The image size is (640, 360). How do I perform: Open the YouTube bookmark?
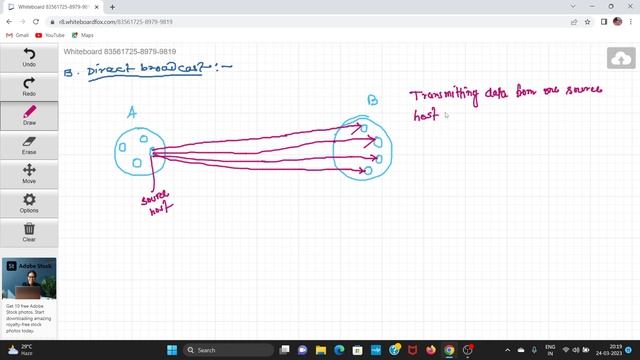(x=50, y=36)
